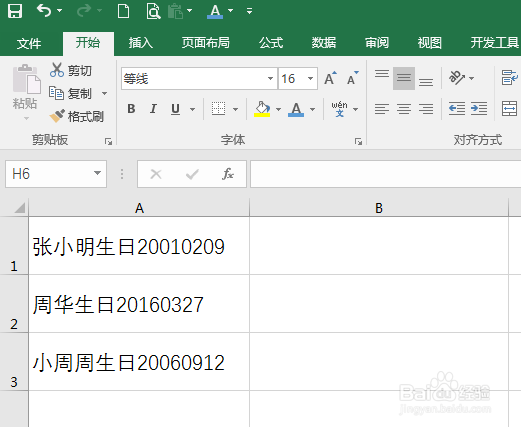
Task: Click the Insert Function fx icon
Action: [228, 174]
